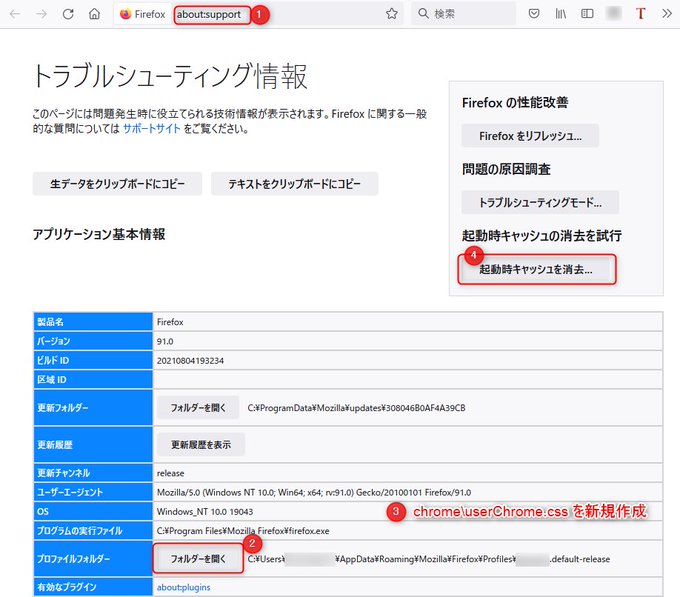Open the about:plugins link
This screenshot has height=597, width=680.
pyautogui.click(x=183, y=587)
